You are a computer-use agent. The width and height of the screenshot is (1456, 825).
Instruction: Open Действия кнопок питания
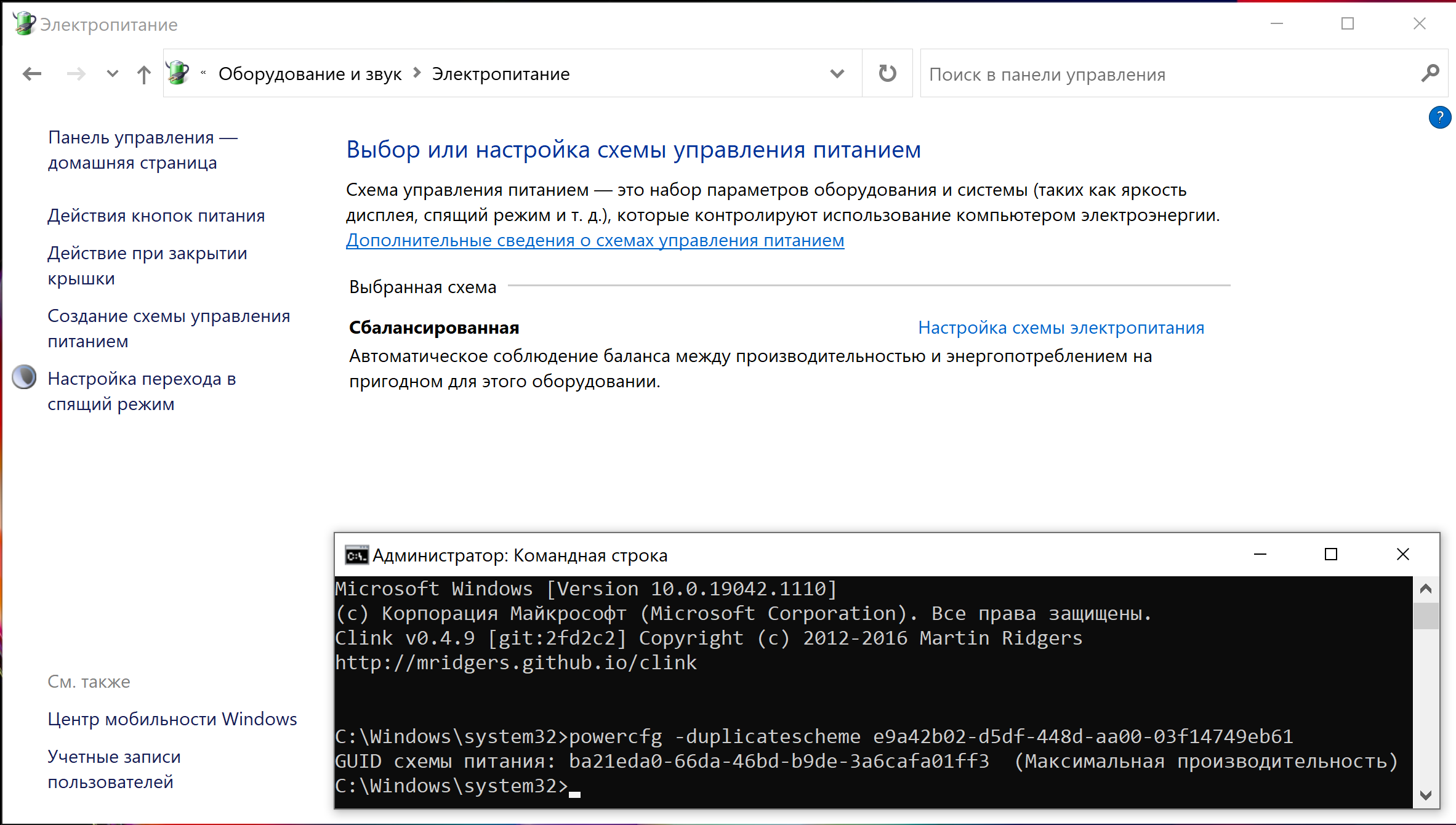point(156,215)
